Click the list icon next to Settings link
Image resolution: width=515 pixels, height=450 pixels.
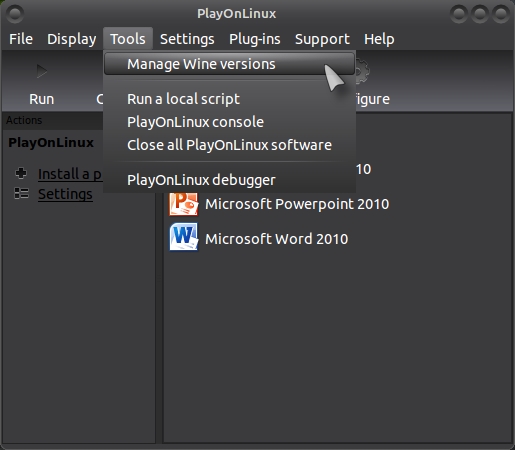pyautogui.click(x=21, y=194)
